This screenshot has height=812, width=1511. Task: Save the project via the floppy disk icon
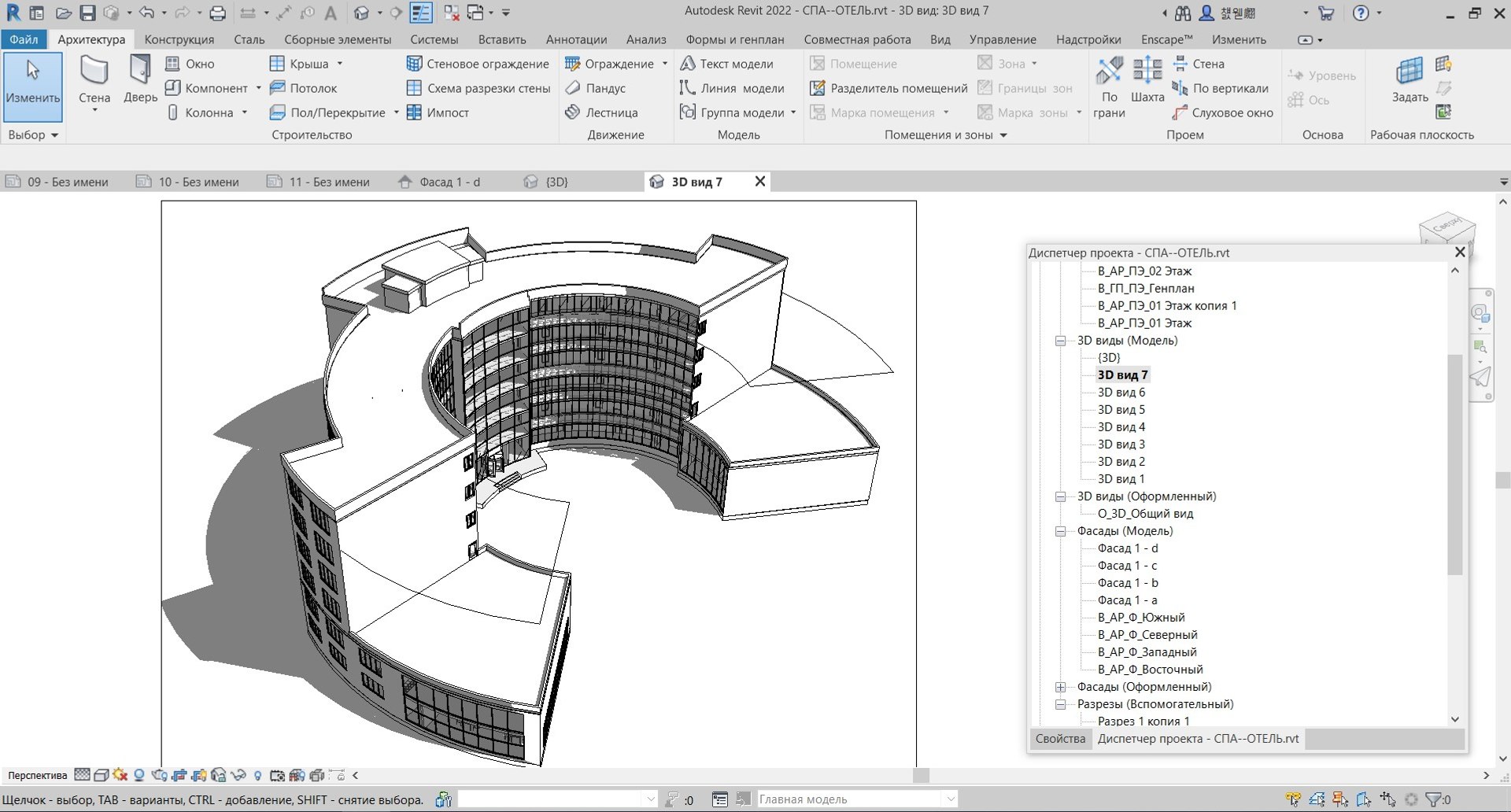pyautogui.click(x=87, y=13)
